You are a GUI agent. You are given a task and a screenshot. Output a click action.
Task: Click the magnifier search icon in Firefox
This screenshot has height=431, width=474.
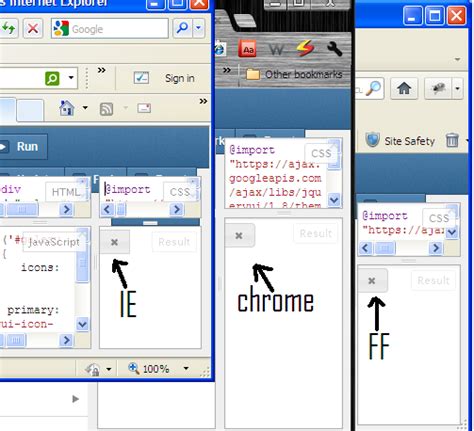point(373,88)
